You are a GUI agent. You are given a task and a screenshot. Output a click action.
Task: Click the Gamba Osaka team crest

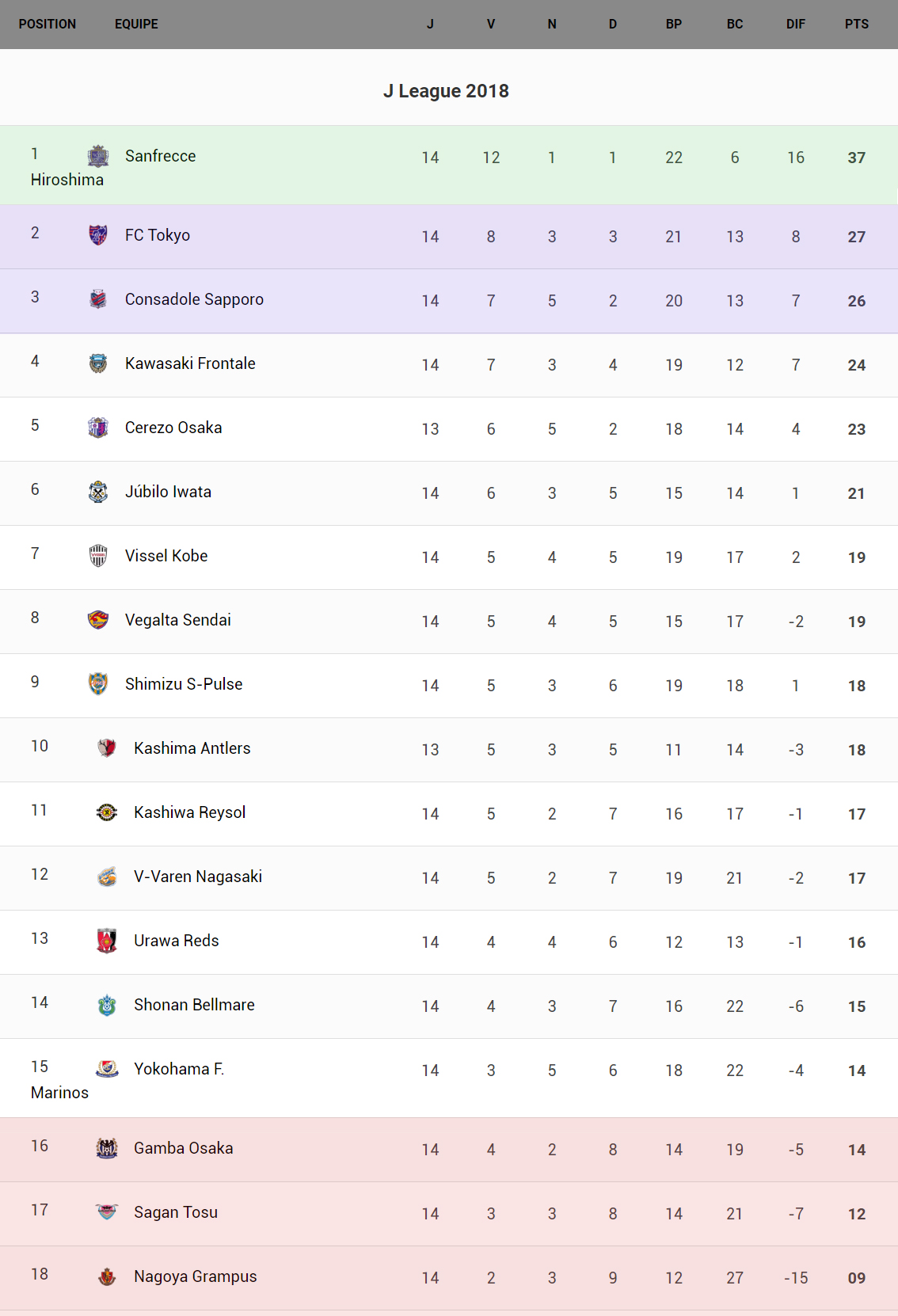pos(107,1148)
